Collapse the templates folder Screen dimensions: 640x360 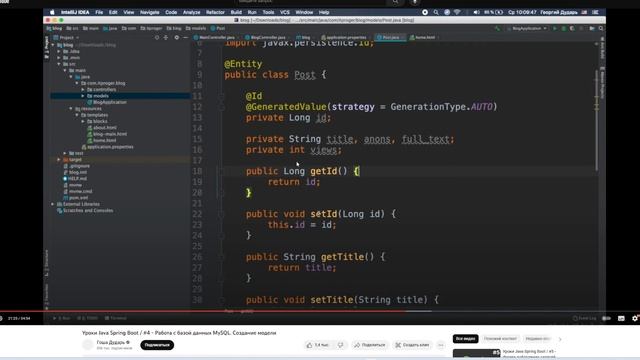click(x=77, y=115)
